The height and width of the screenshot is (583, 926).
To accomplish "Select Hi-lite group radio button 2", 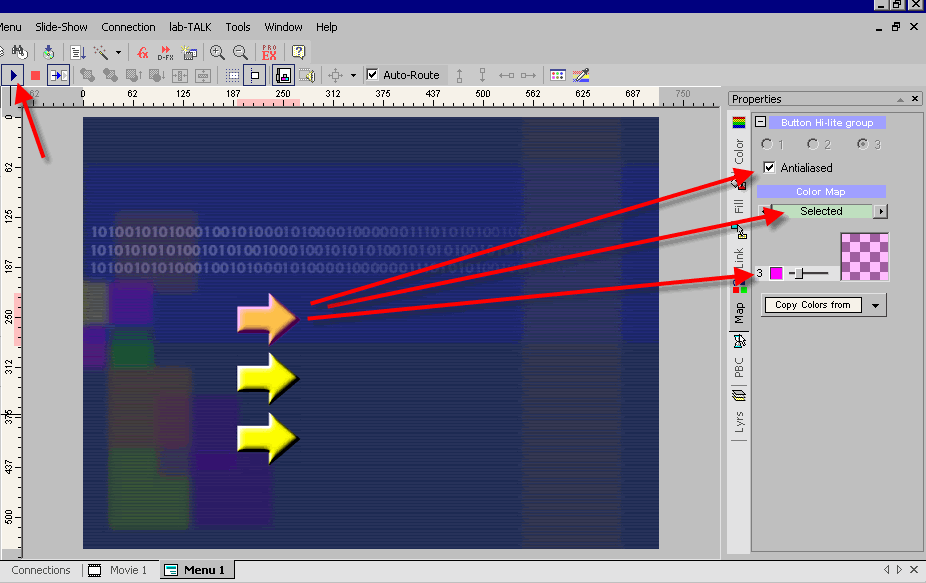I will (x=813, y=144).
